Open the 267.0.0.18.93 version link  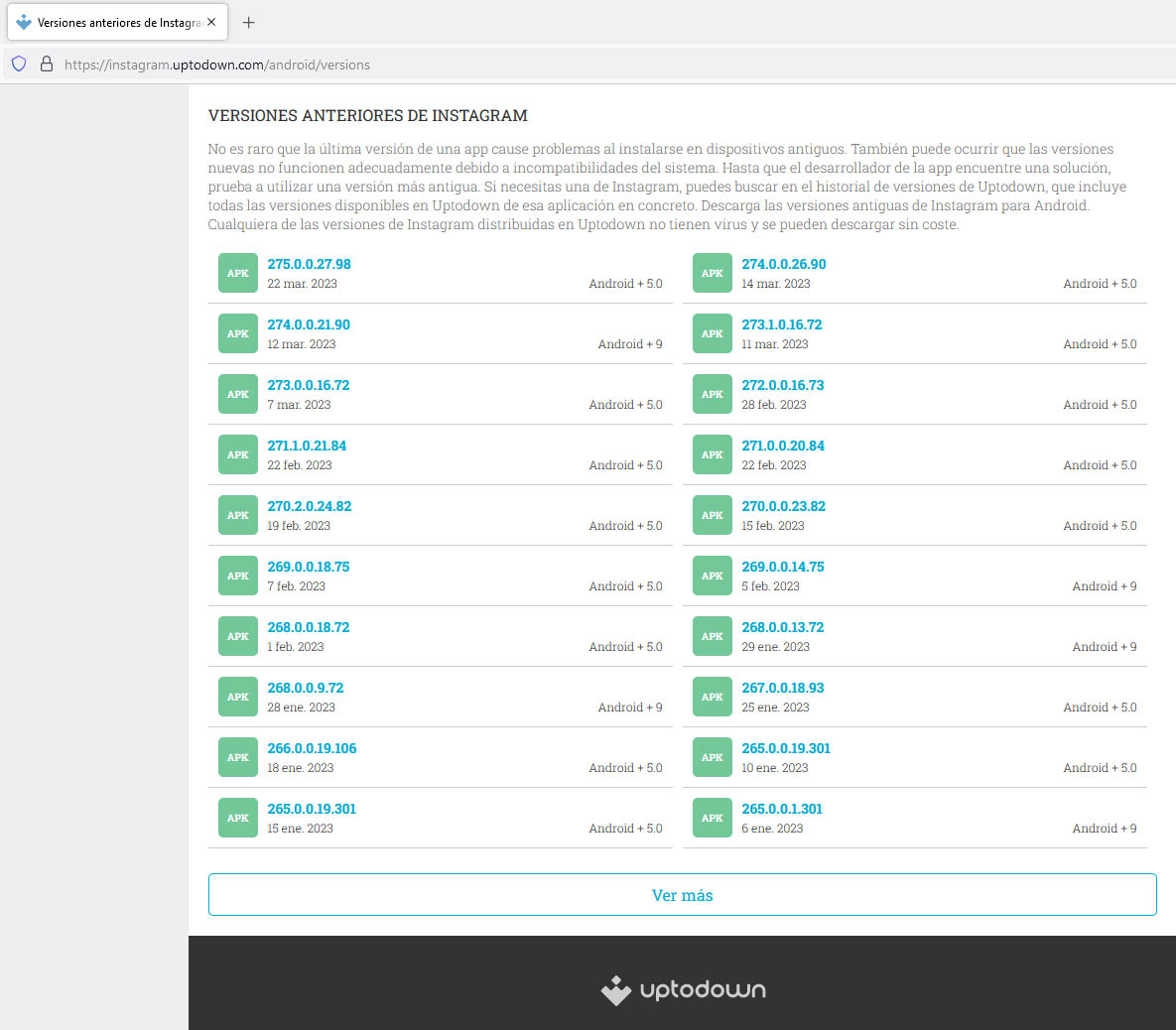pyautogui.click(x=783, y=688)
